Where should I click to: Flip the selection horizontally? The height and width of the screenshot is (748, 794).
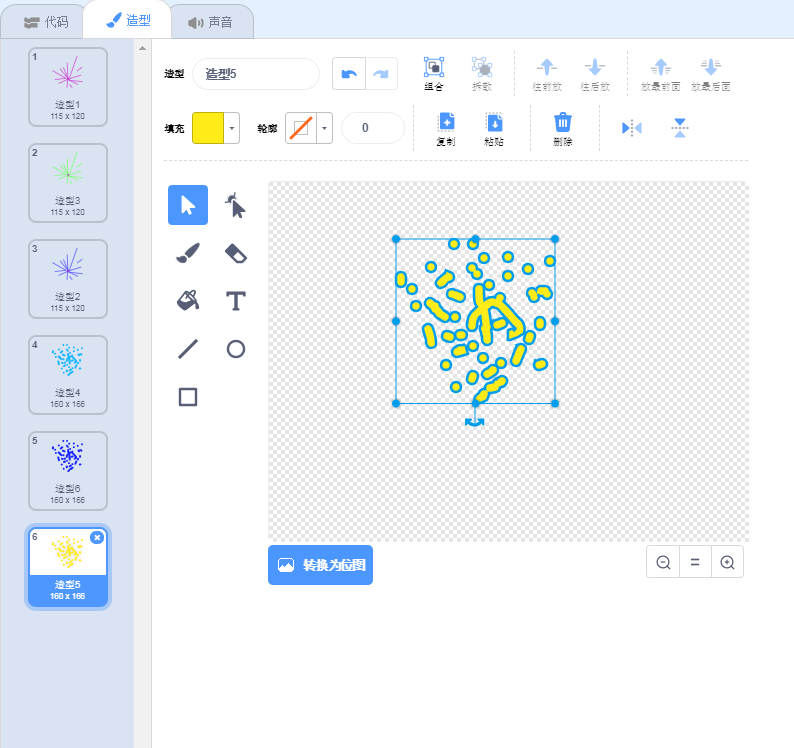pos(632,127)
